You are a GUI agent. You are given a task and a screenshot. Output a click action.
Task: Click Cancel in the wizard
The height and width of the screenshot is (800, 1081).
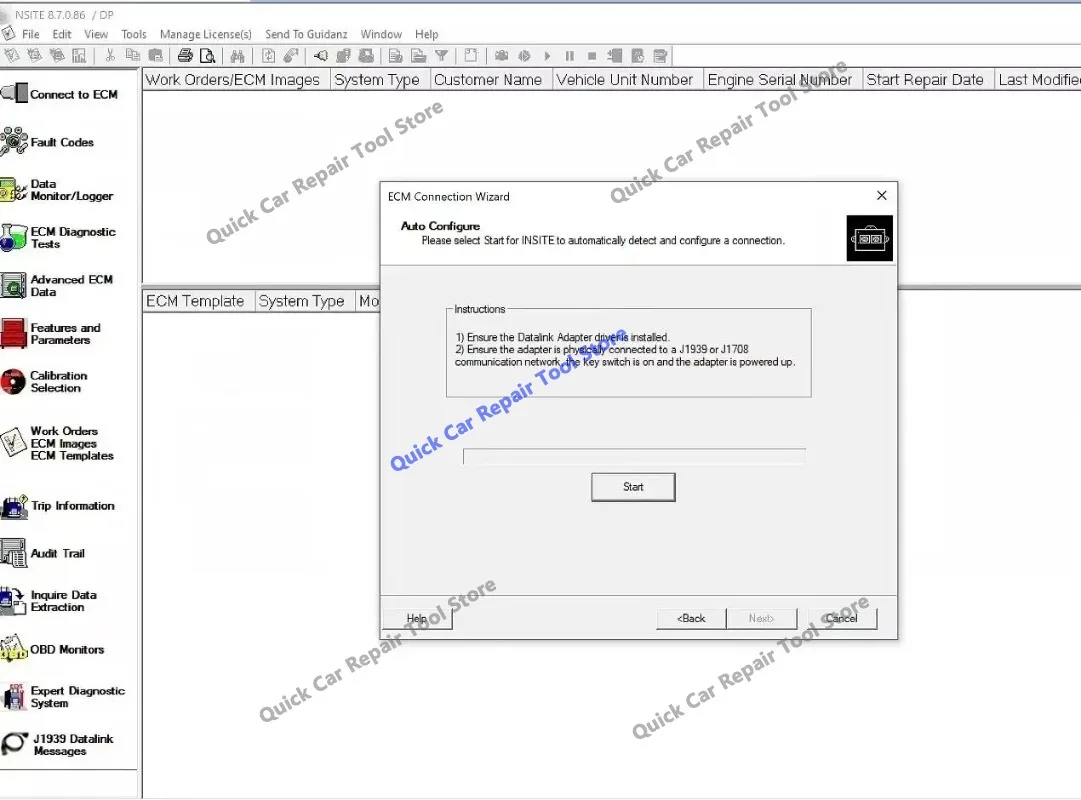pos(842,619)
